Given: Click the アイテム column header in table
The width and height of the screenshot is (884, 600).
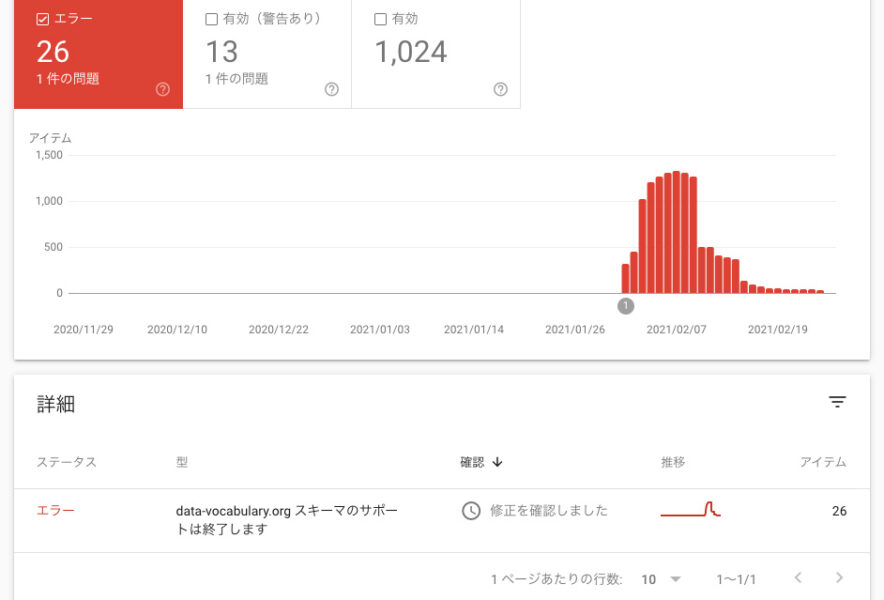Looking at the screenshot, I should point(823,462).
